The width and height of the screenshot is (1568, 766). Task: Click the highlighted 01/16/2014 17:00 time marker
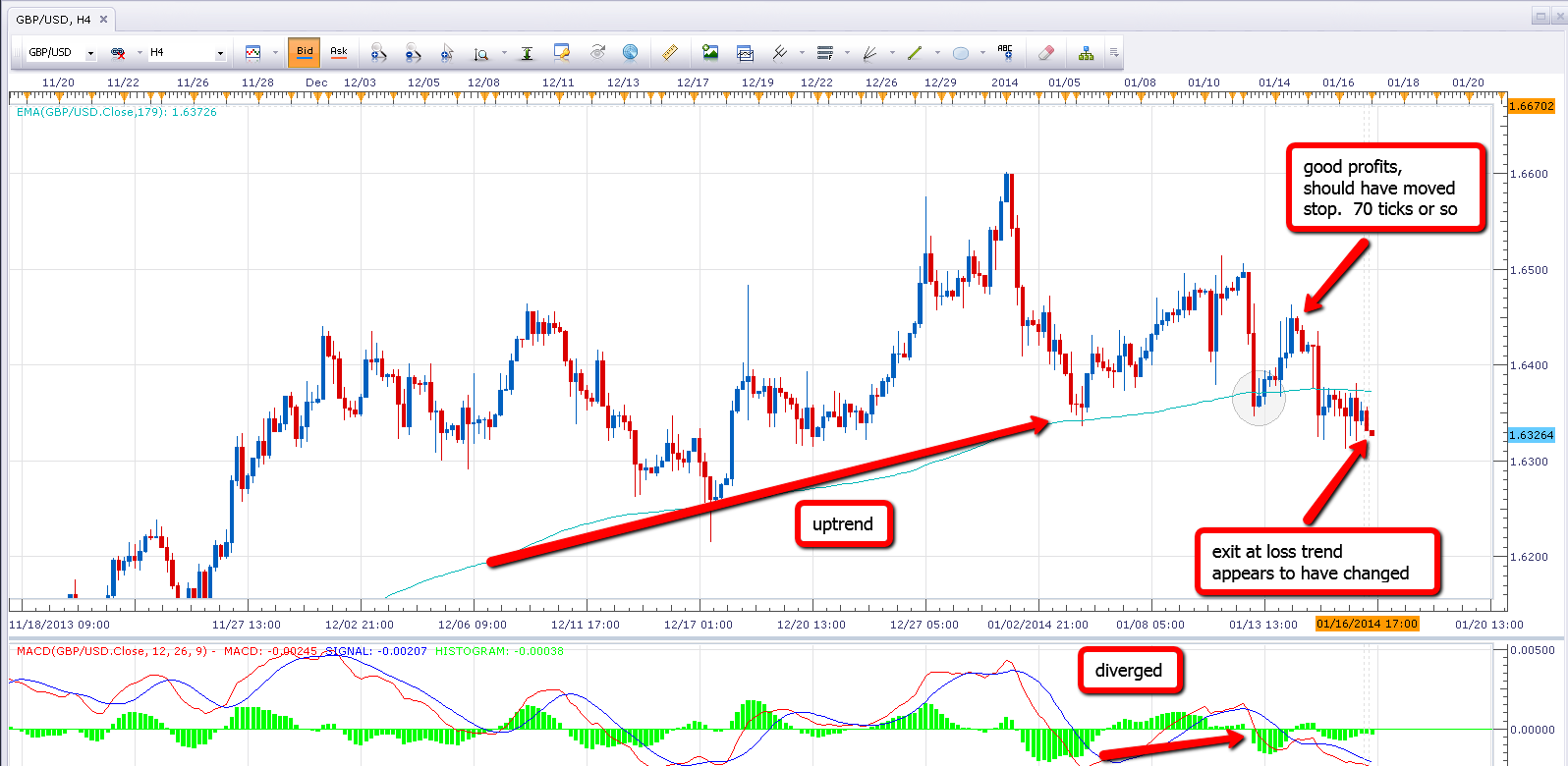(1368, 624)
